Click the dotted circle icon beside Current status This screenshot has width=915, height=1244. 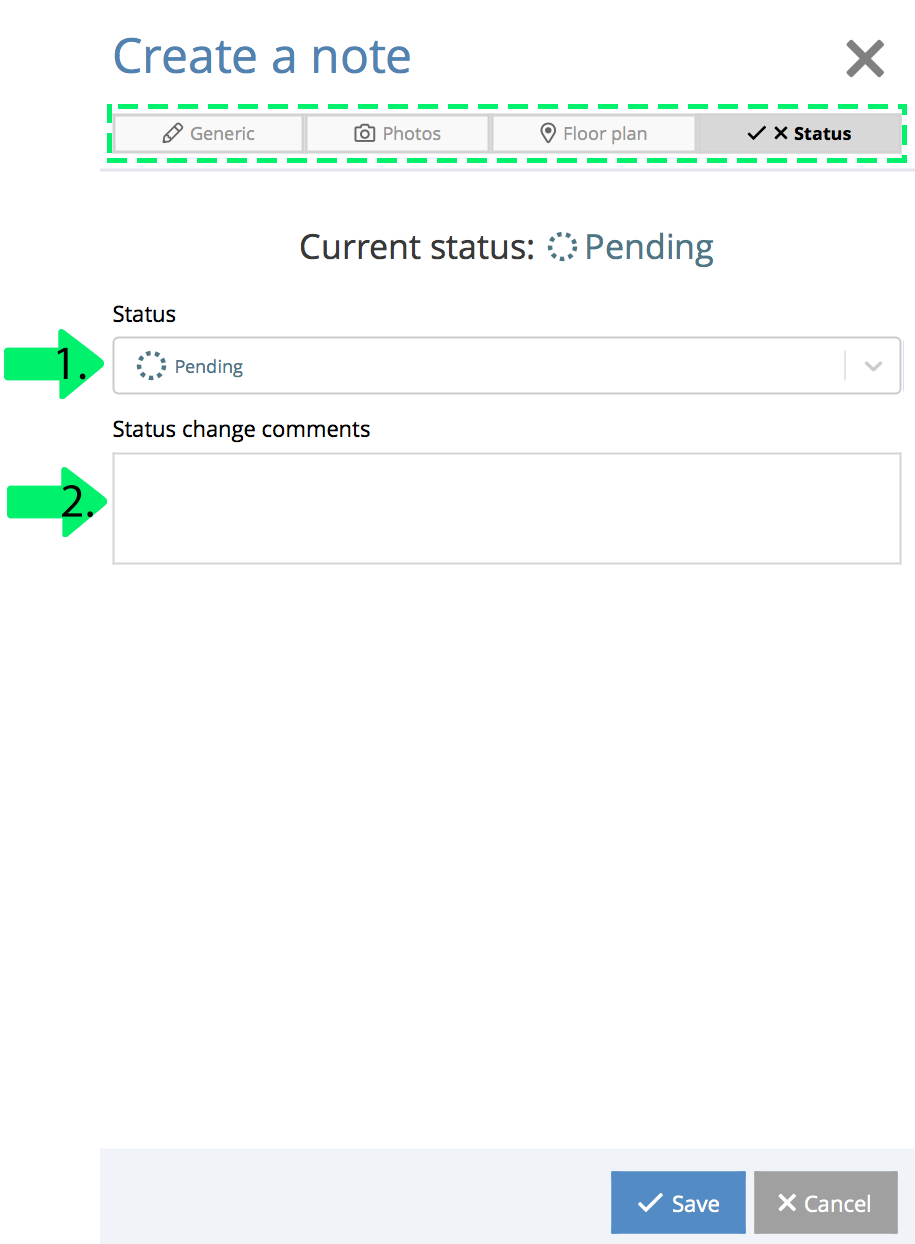[x=563, y=247]
